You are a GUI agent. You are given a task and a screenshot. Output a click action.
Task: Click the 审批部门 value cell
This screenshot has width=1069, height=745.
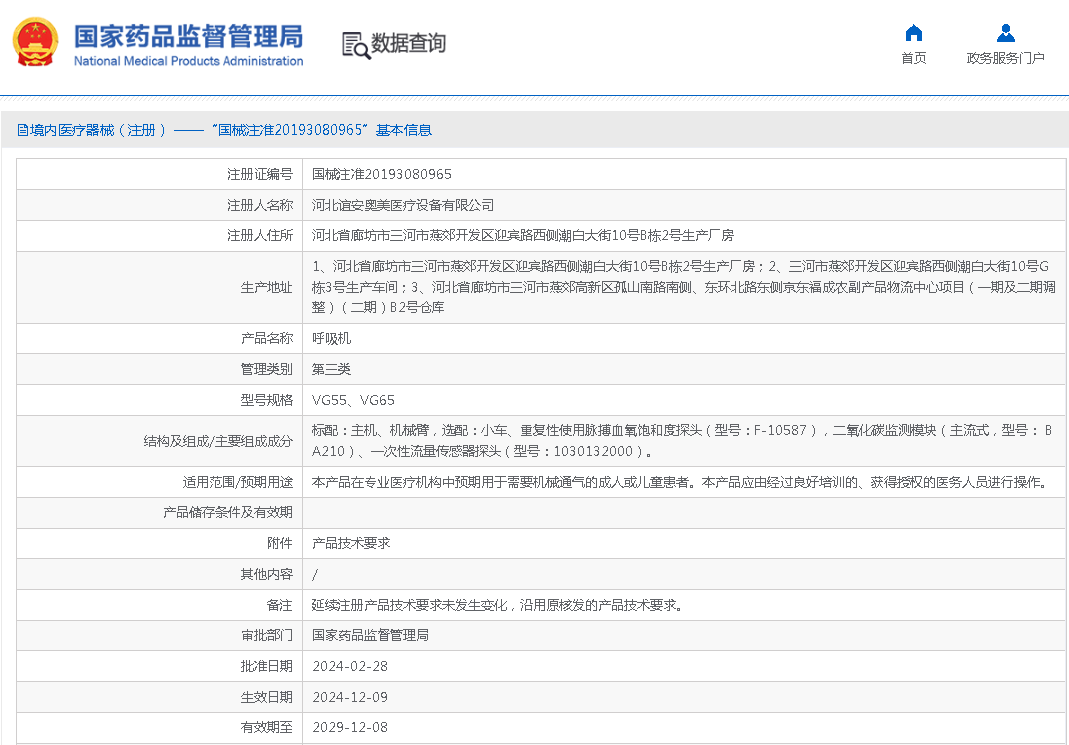coord(370,635)
